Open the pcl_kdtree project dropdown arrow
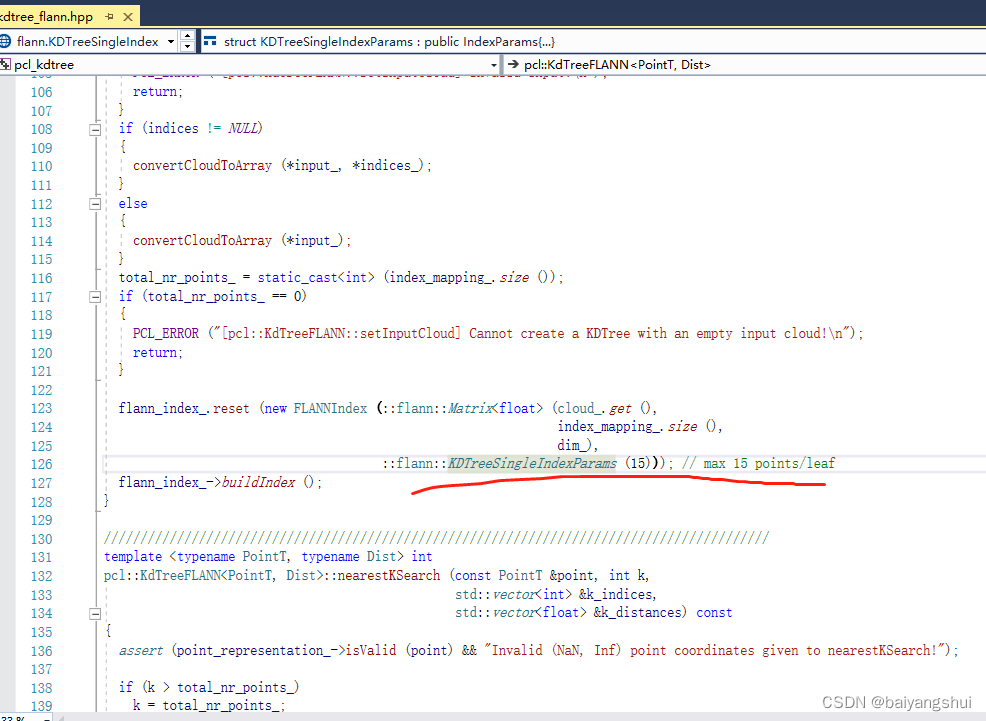 (494, 65)
